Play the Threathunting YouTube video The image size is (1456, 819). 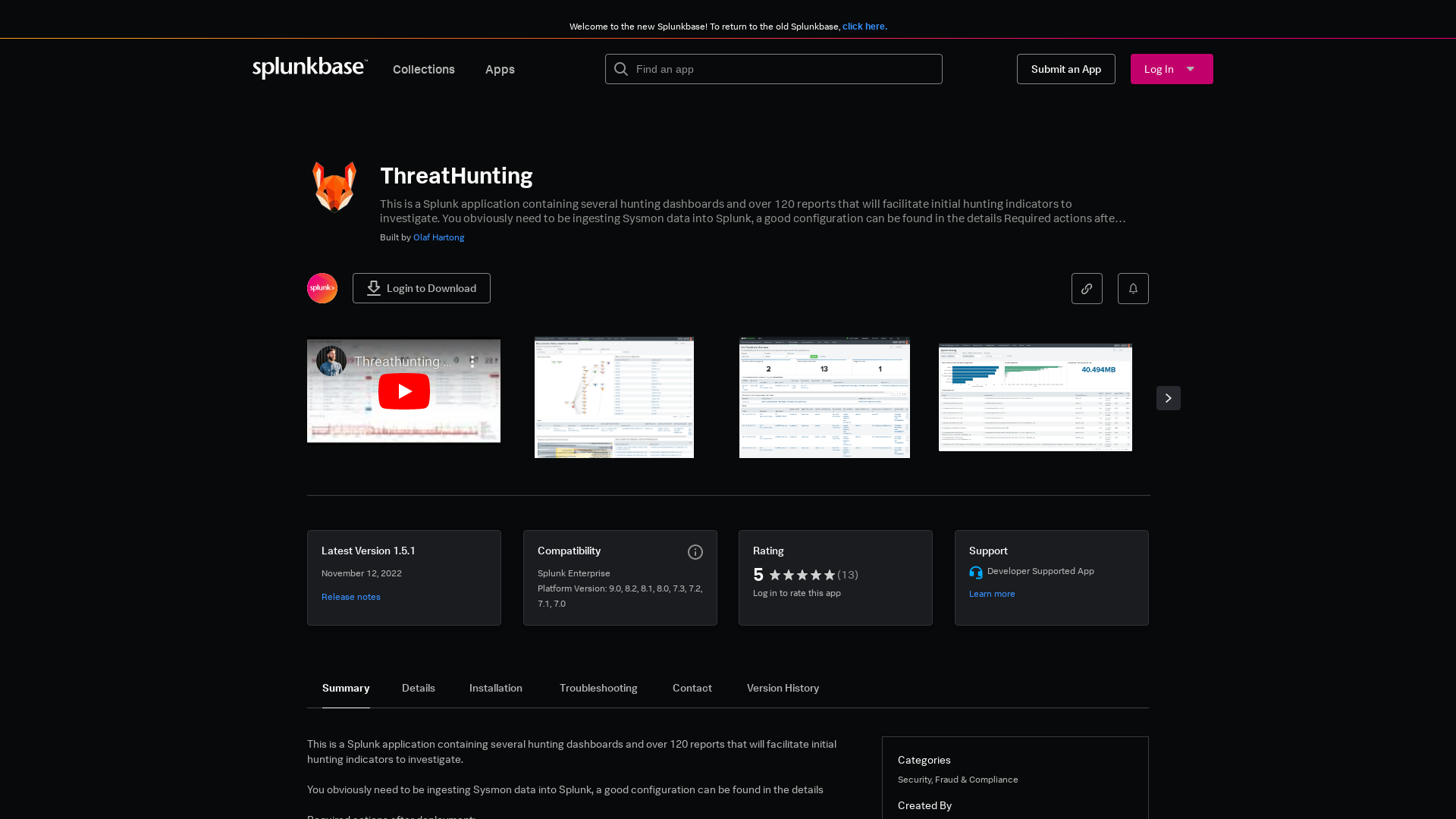coord(403,391)
